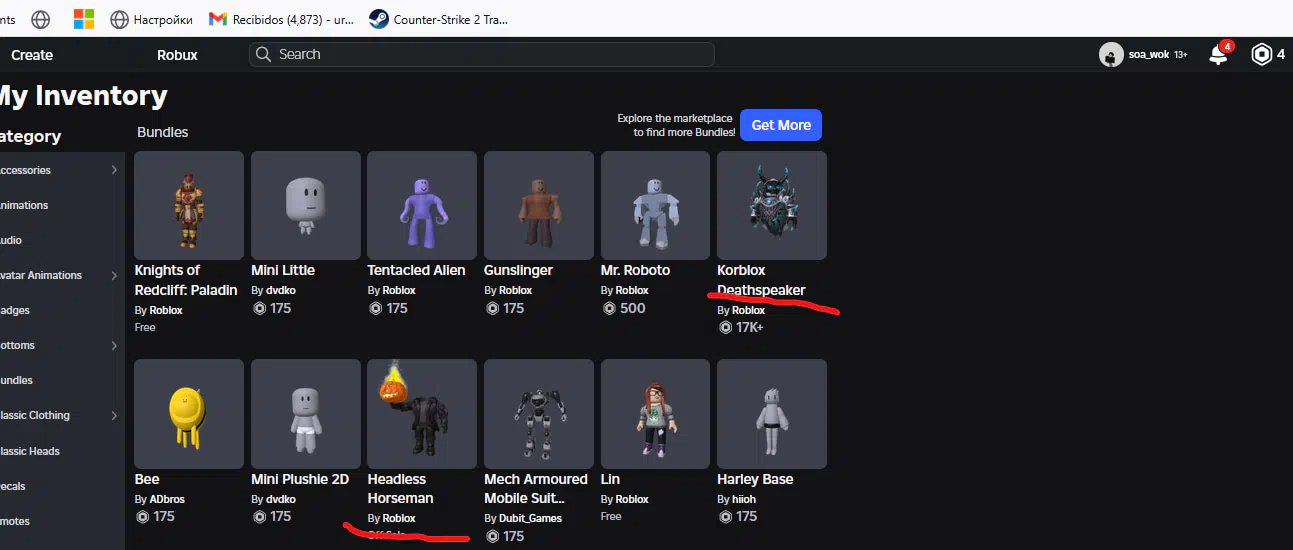Select Emotes in the category sidebar
The image size is (1293, 550).
point(15,521)
